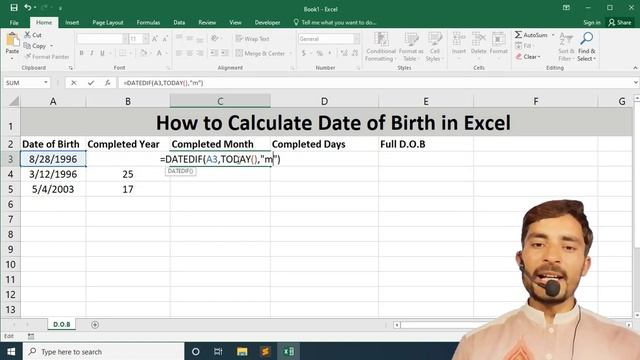This screenshot has height=360, width=640.
Task: Switch to the View tab
Action: pos(235,22)
